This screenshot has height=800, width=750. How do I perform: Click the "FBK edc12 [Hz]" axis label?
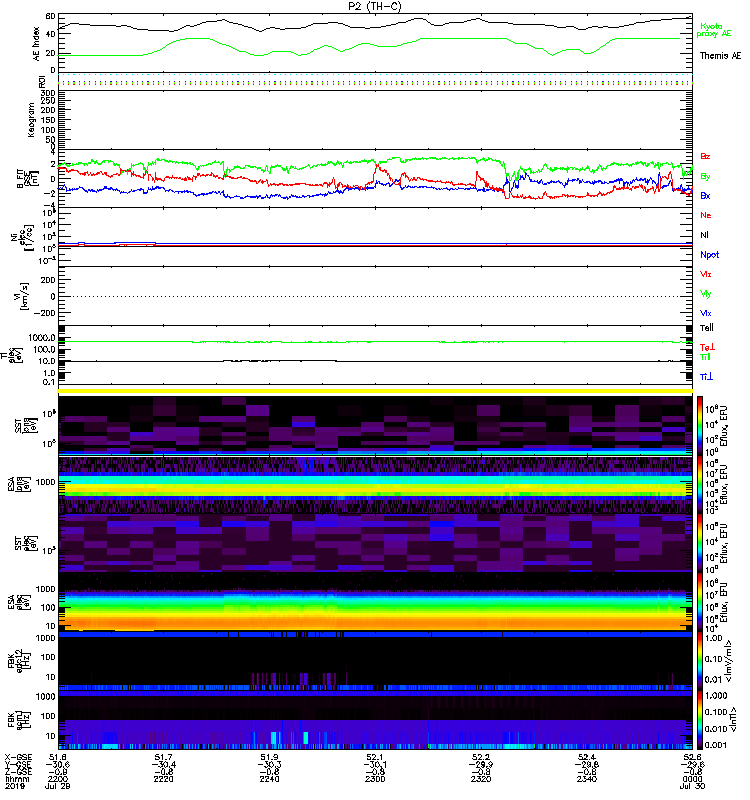pos(20,659)
